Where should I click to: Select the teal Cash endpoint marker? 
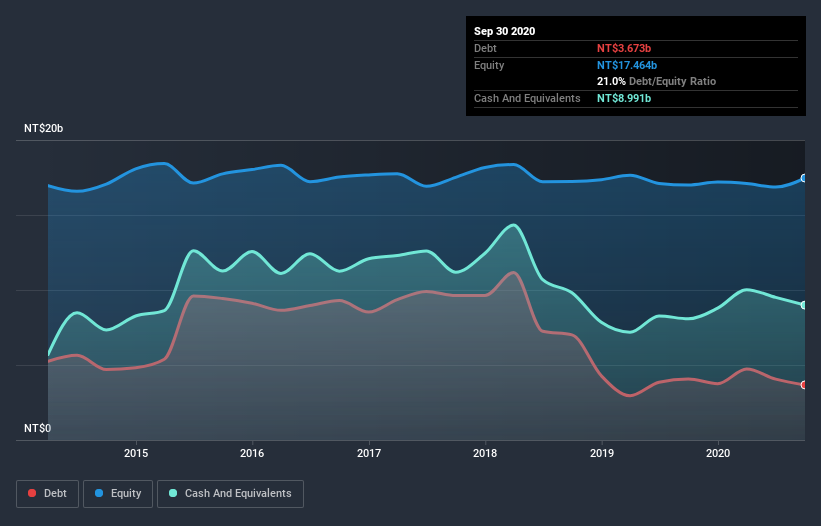pyautogui.click(x=804, y=305)
